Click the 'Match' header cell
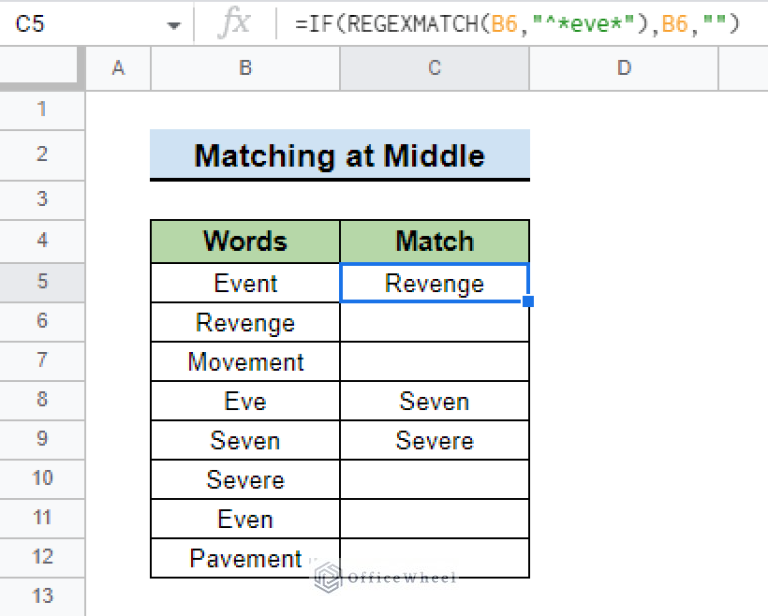This screenshot has height=616, width=768. coord(434,241)
